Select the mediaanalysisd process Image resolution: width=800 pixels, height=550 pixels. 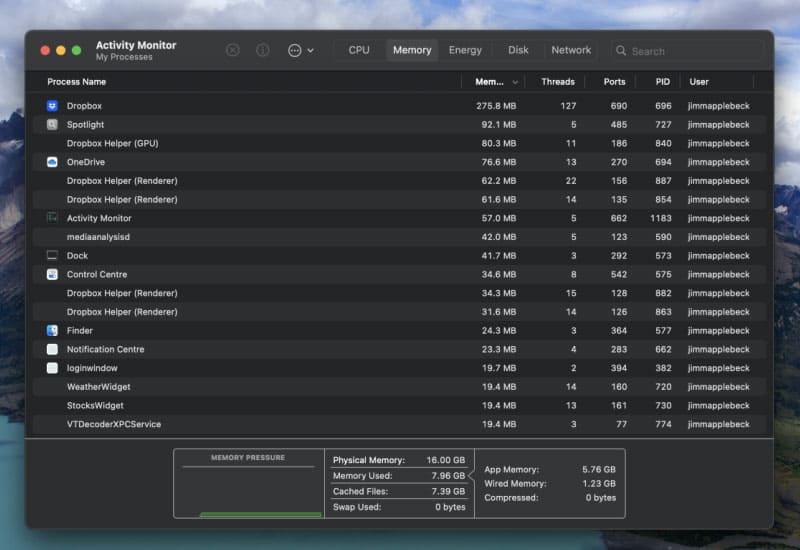pos(399,237)
